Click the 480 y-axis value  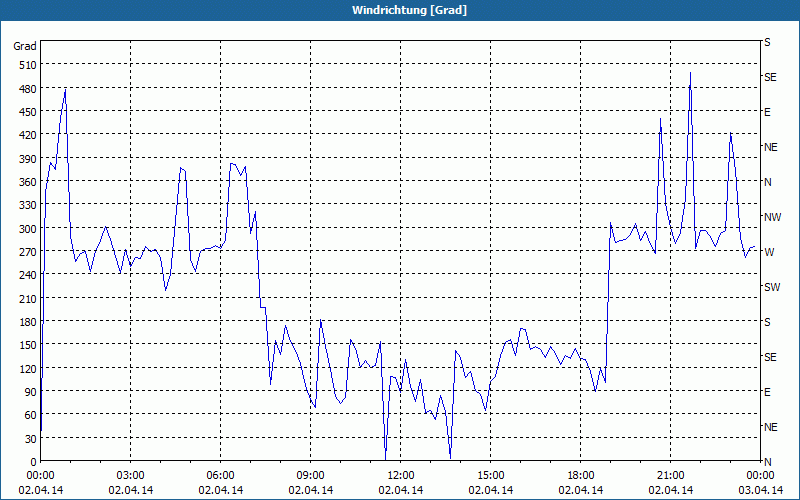click(29, 89)
